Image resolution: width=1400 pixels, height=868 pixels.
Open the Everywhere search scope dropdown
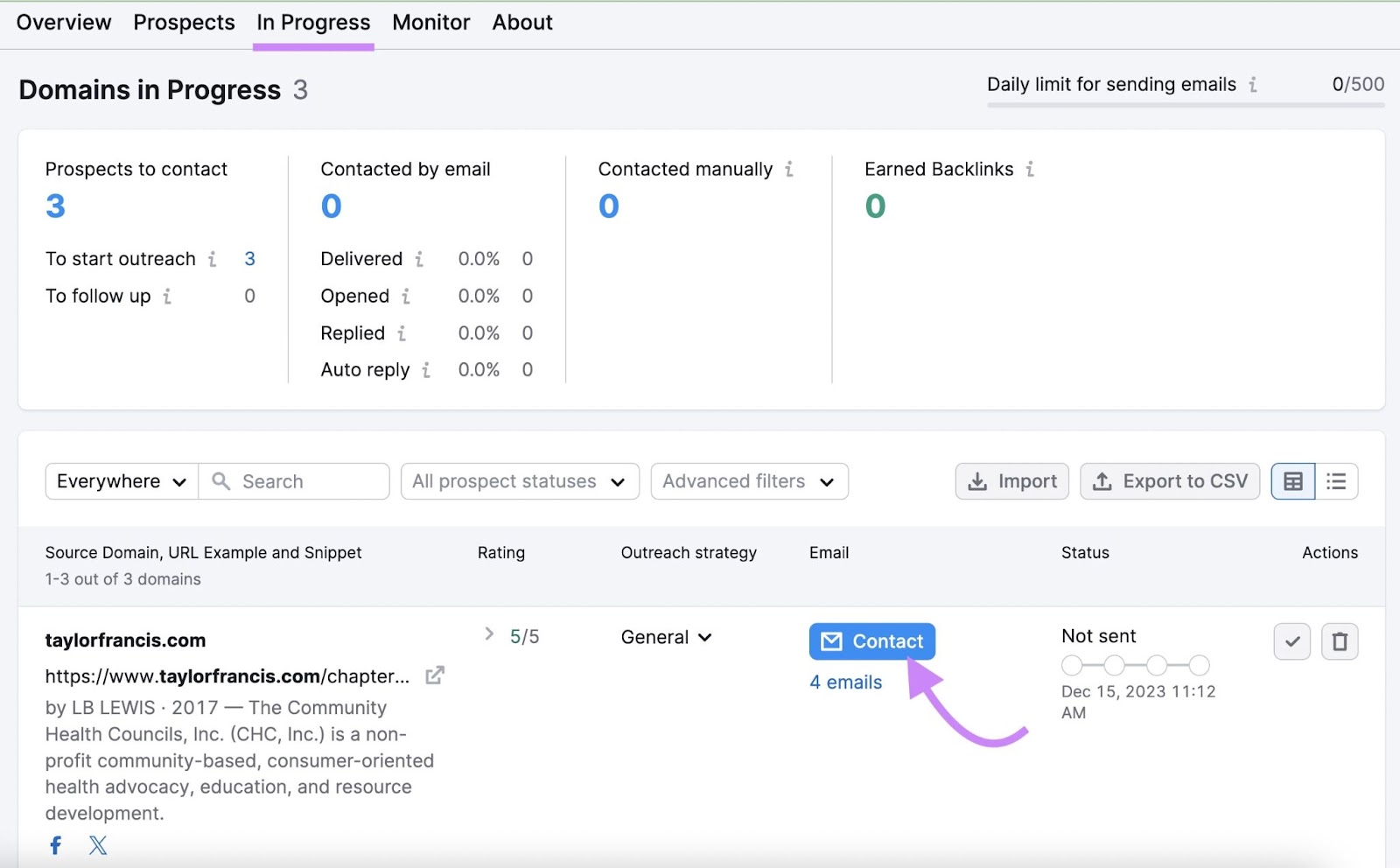[121, 481]
